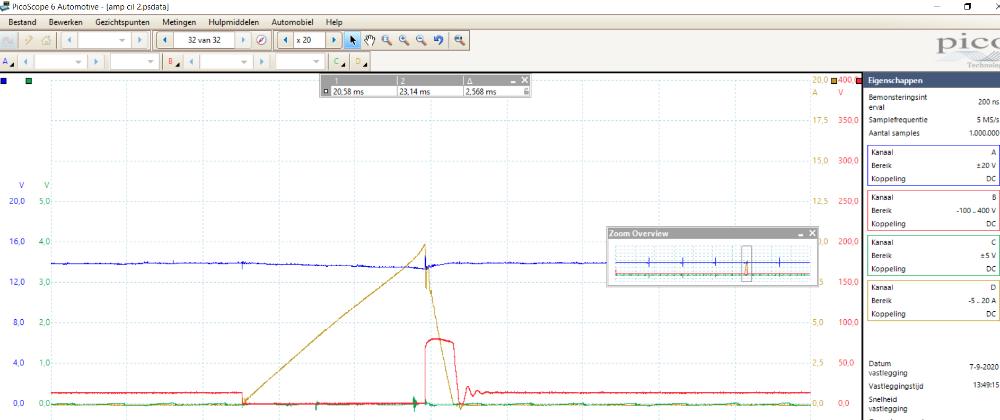Open the Automobiel menu
1000x420 pixels.
(293, 22)
